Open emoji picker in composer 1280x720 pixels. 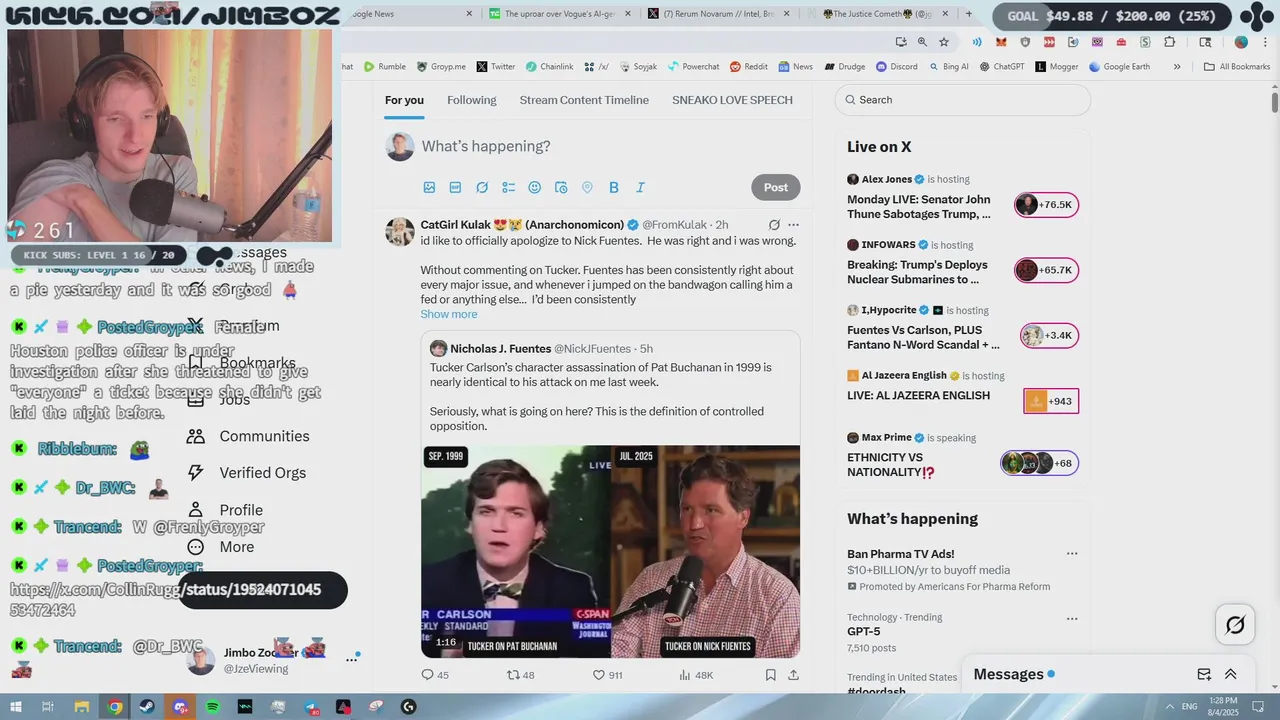(534, 187)
